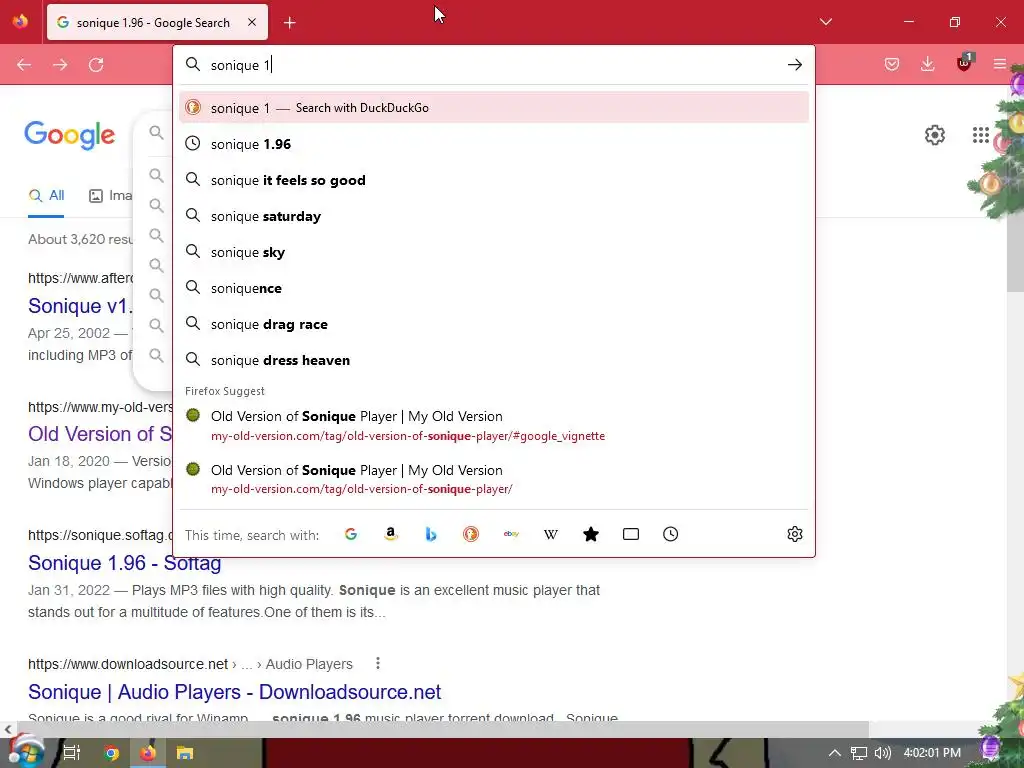Open the Downloads panel icon
Screen dimensions: 1024x768
click(x=927, y=64)
